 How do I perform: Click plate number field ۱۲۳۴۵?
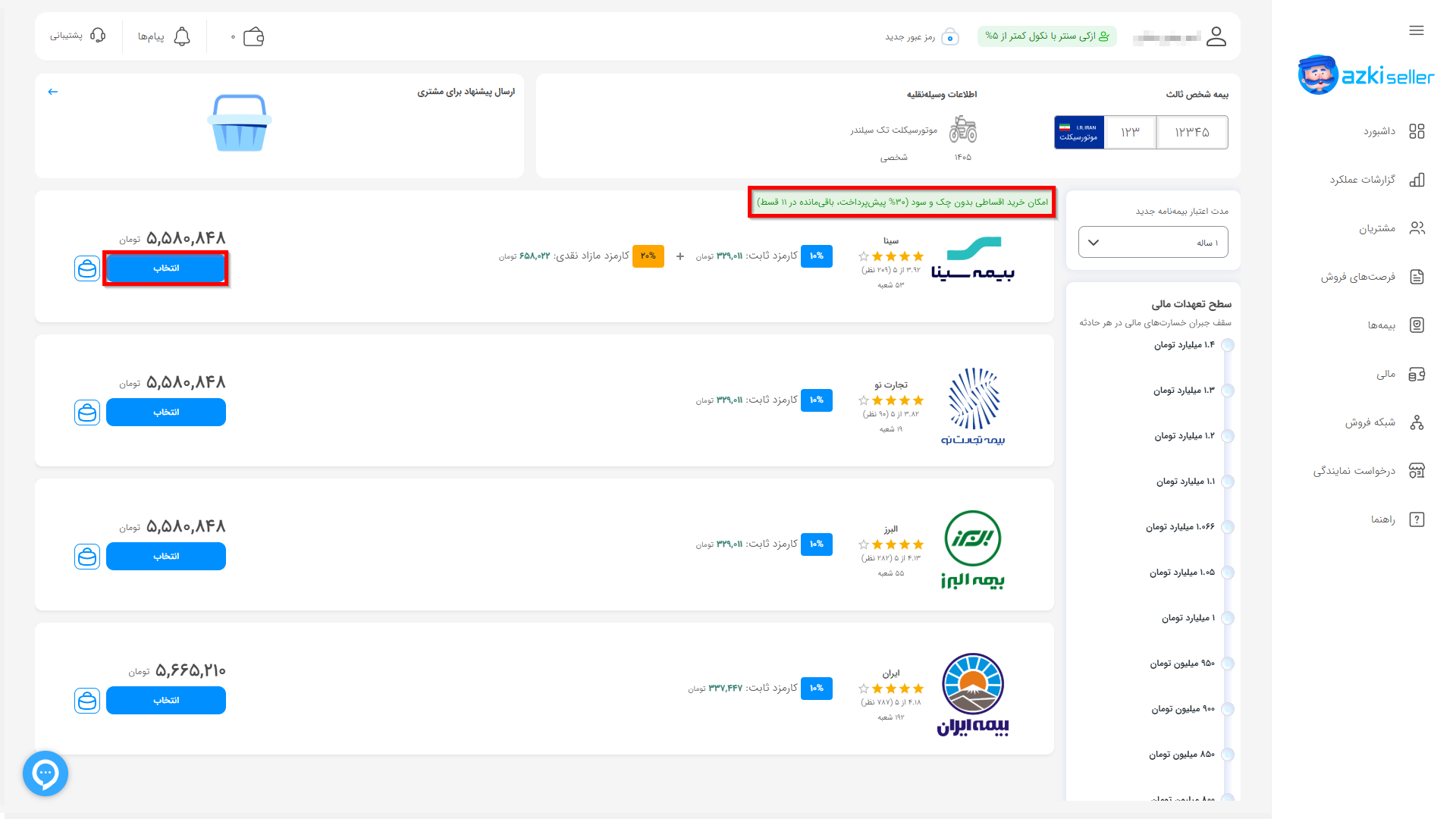pos(1191,133)
